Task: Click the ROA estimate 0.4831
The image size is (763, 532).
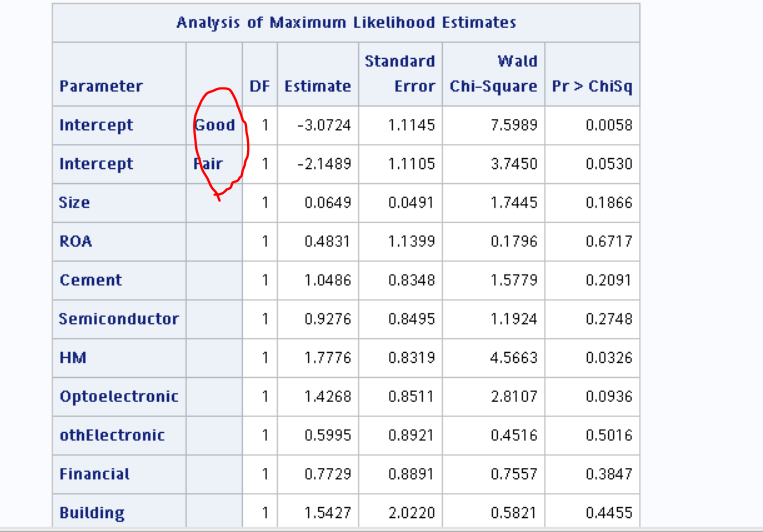Action: [x=327, y=241]
